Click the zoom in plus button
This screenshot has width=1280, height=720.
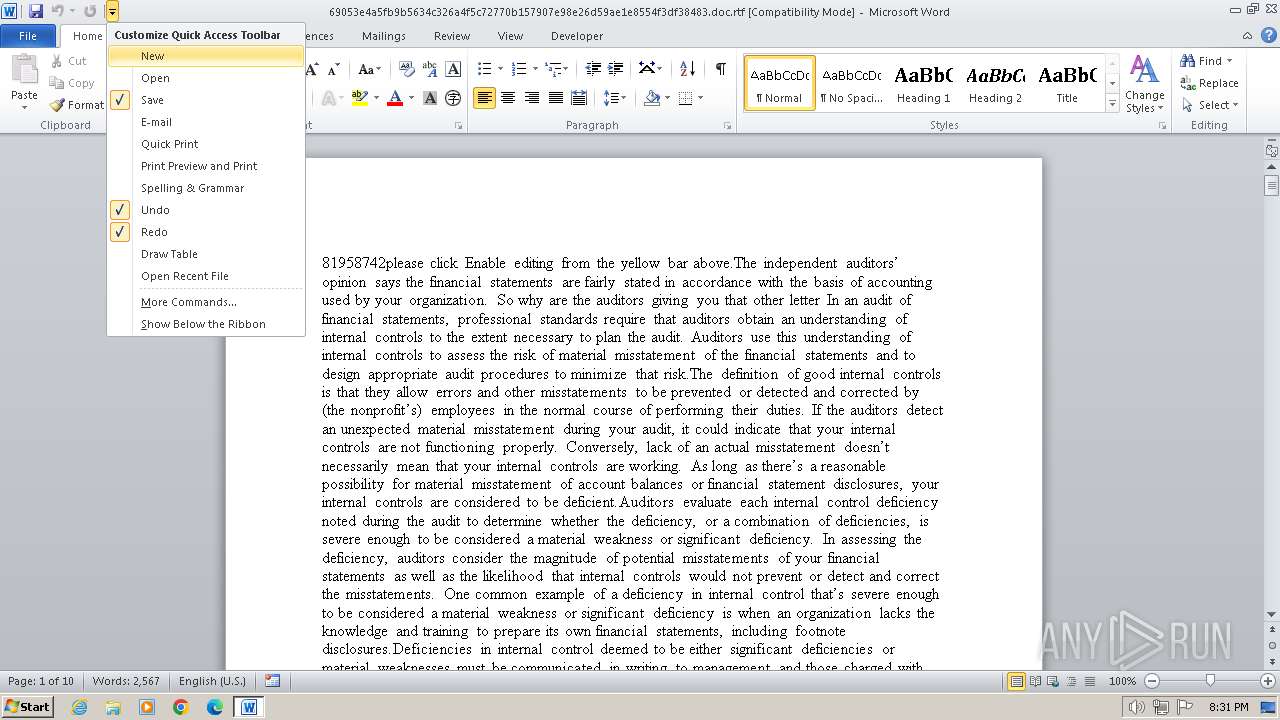(1266, 681)
